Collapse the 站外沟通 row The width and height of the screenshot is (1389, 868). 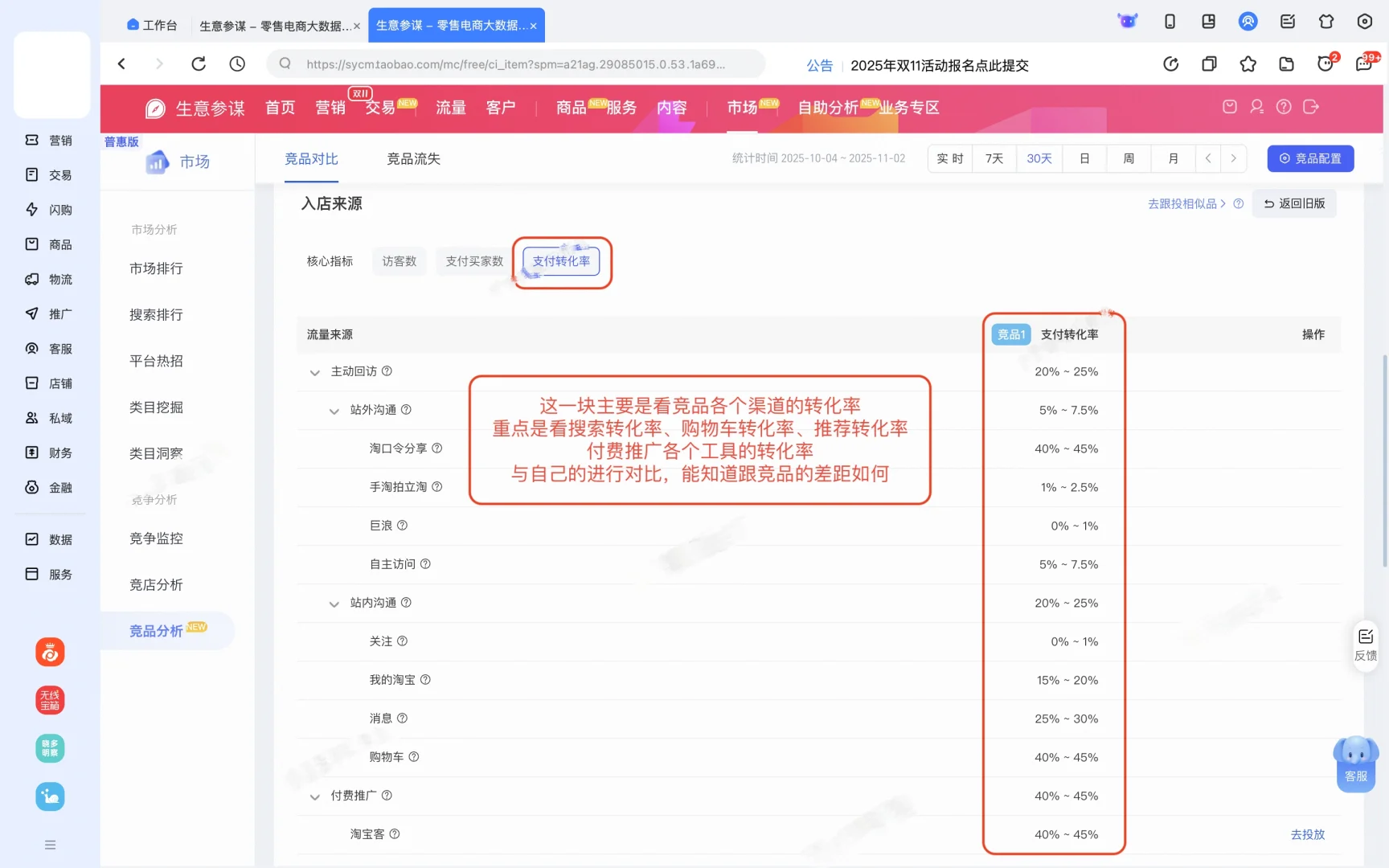pyautogui.click(x=334, y=411)
